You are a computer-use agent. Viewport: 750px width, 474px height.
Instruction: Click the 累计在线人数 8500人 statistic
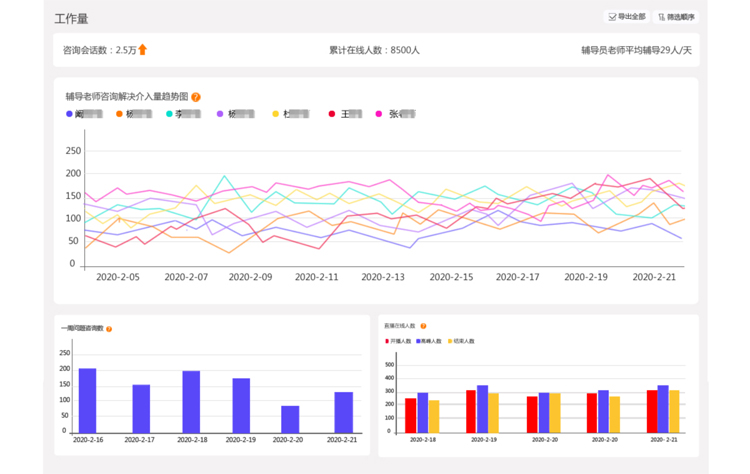pyautogui.click(x=374, y=50)
